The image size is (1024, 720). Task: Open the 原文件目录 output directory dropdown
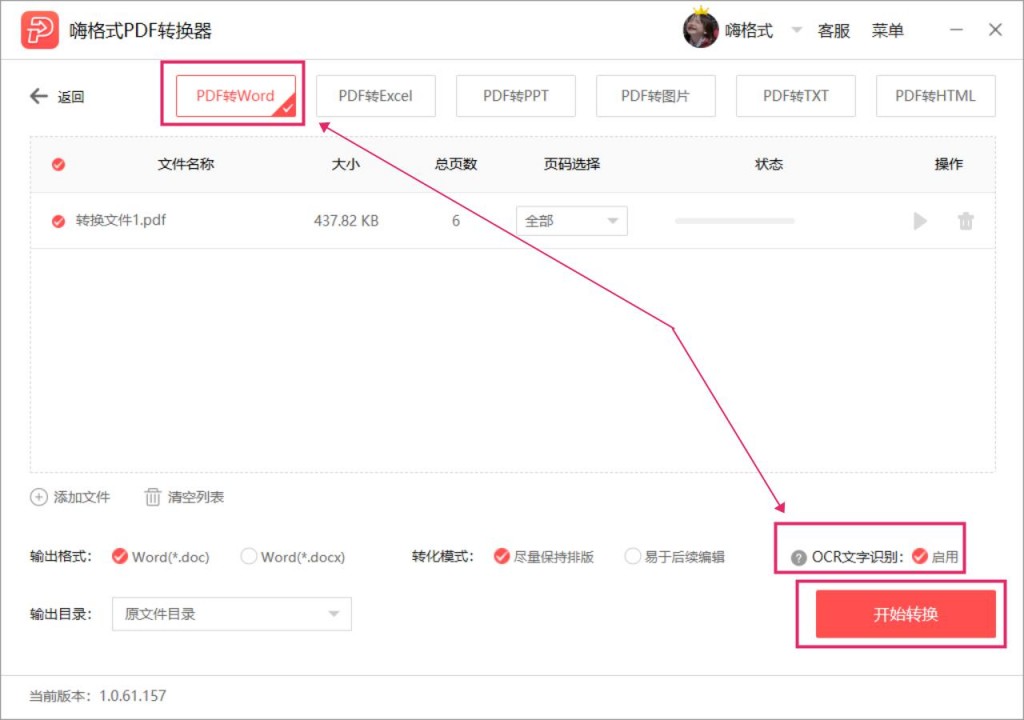[x=232, y=614]
